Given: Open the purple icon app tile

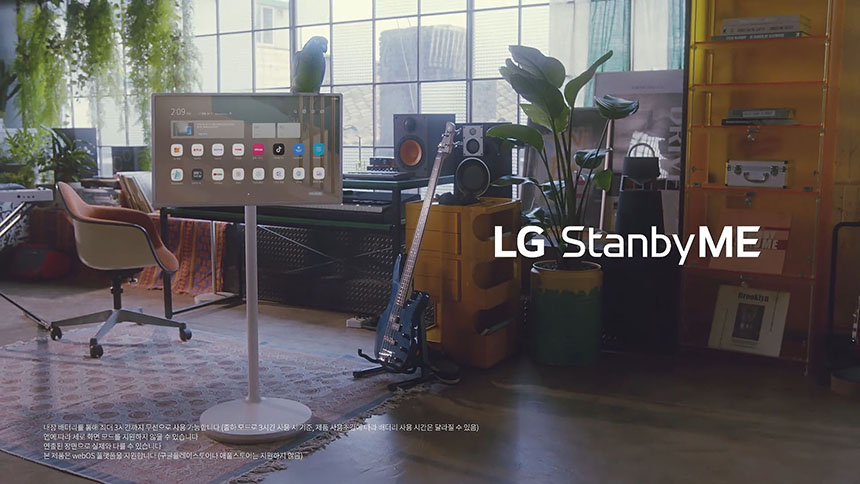Looking at the screenshot, I should tap(319, 173).
